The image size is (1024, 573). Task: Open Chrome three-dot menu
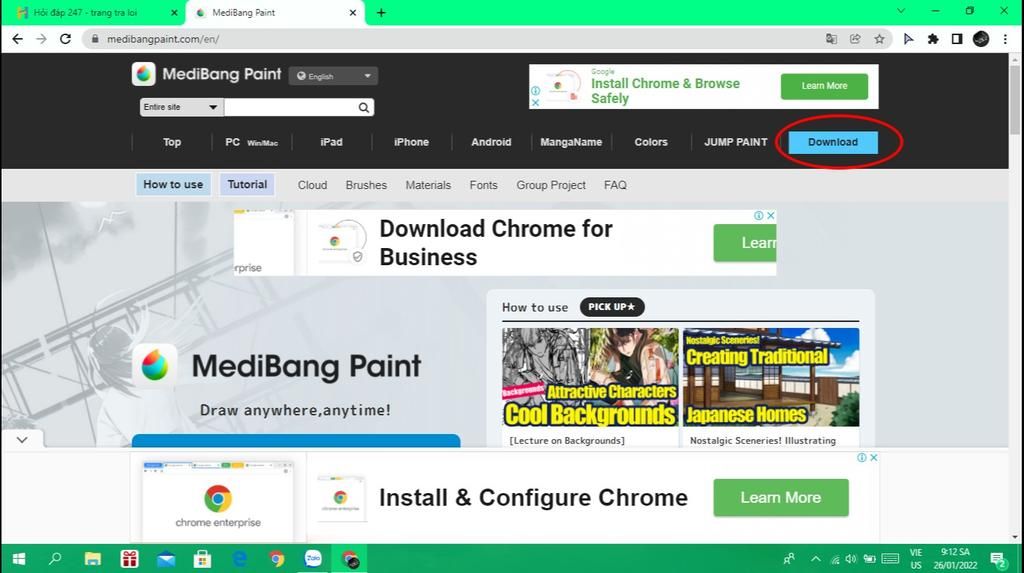click(1006, 39)
